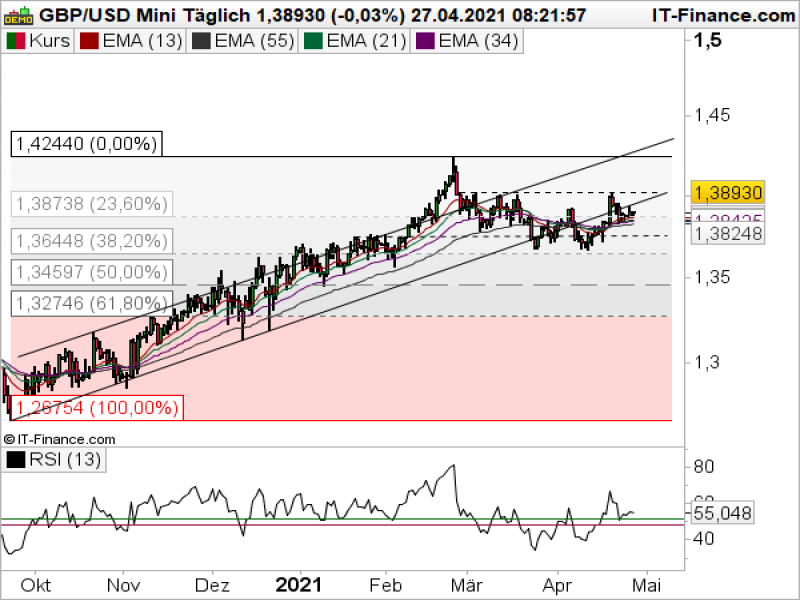Click the Kurs green-red color swatch
This screenshot has height=600, width=800.
click(15, 41)
